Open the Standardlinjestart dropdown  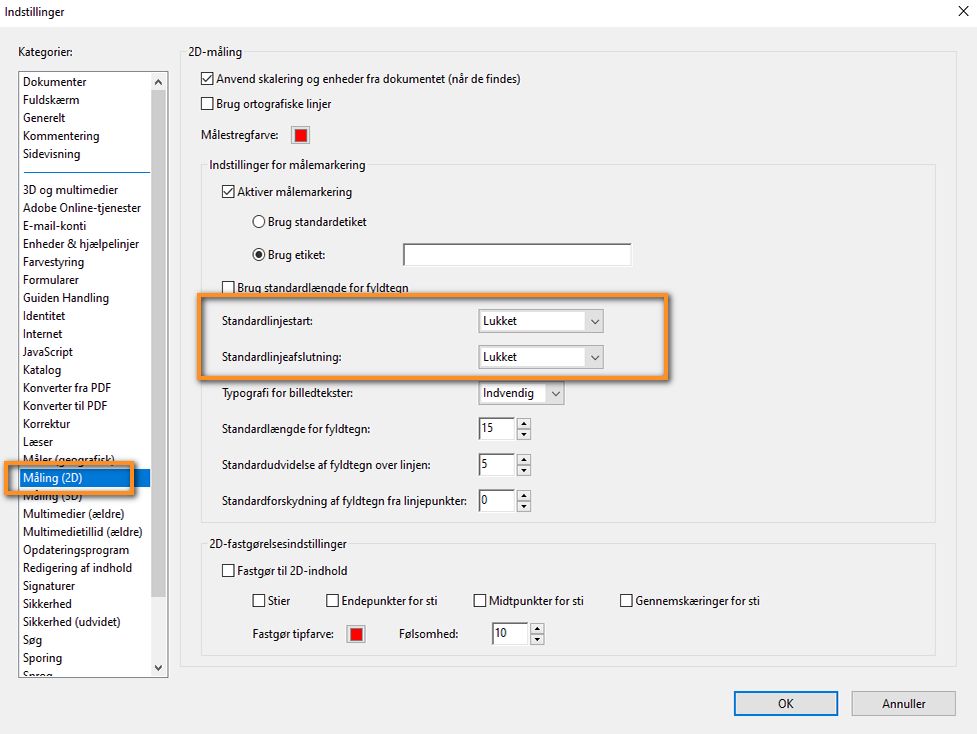pos(541,321)
